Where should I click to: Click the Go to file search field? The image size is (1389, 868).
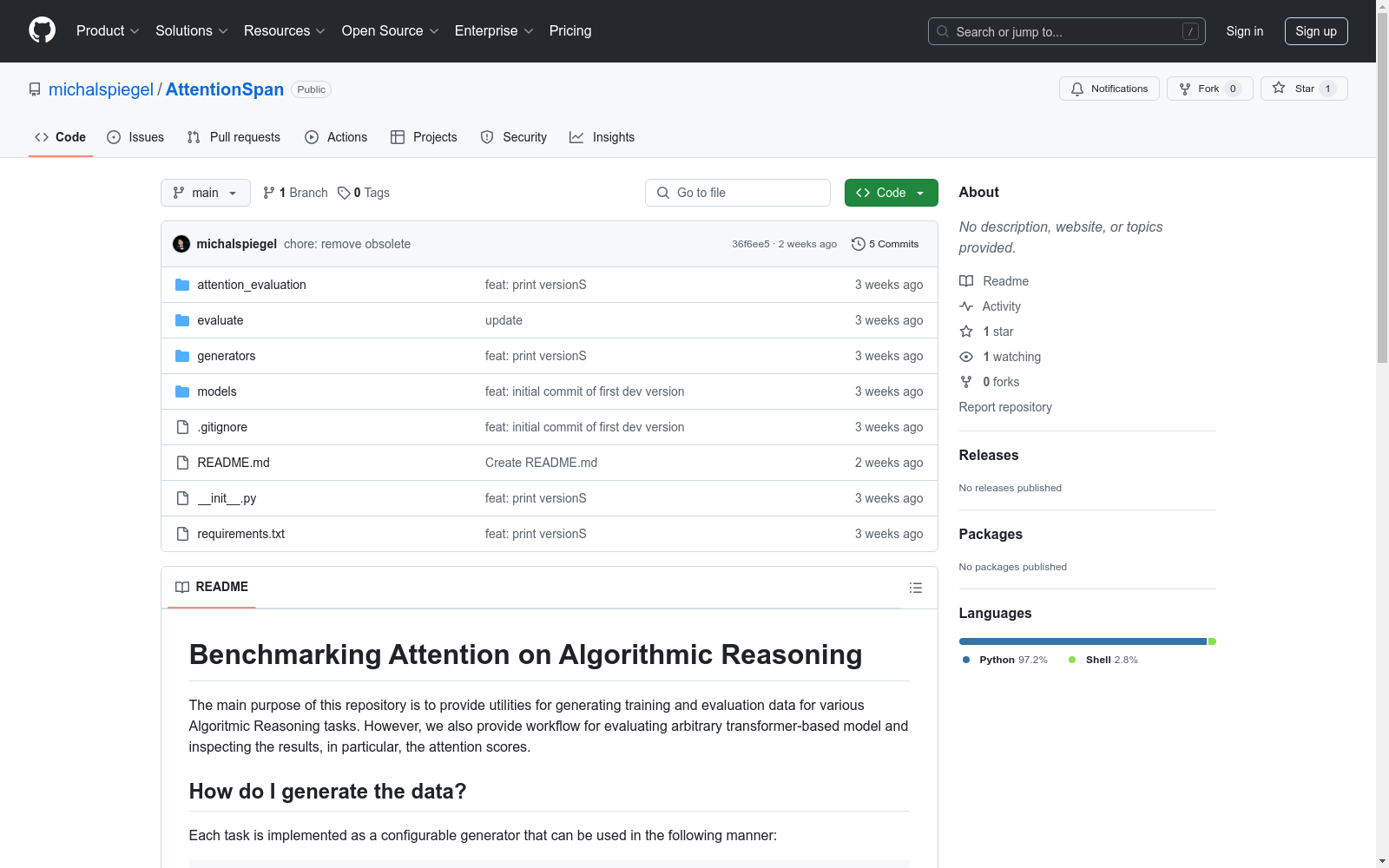[x=738, y=193]
